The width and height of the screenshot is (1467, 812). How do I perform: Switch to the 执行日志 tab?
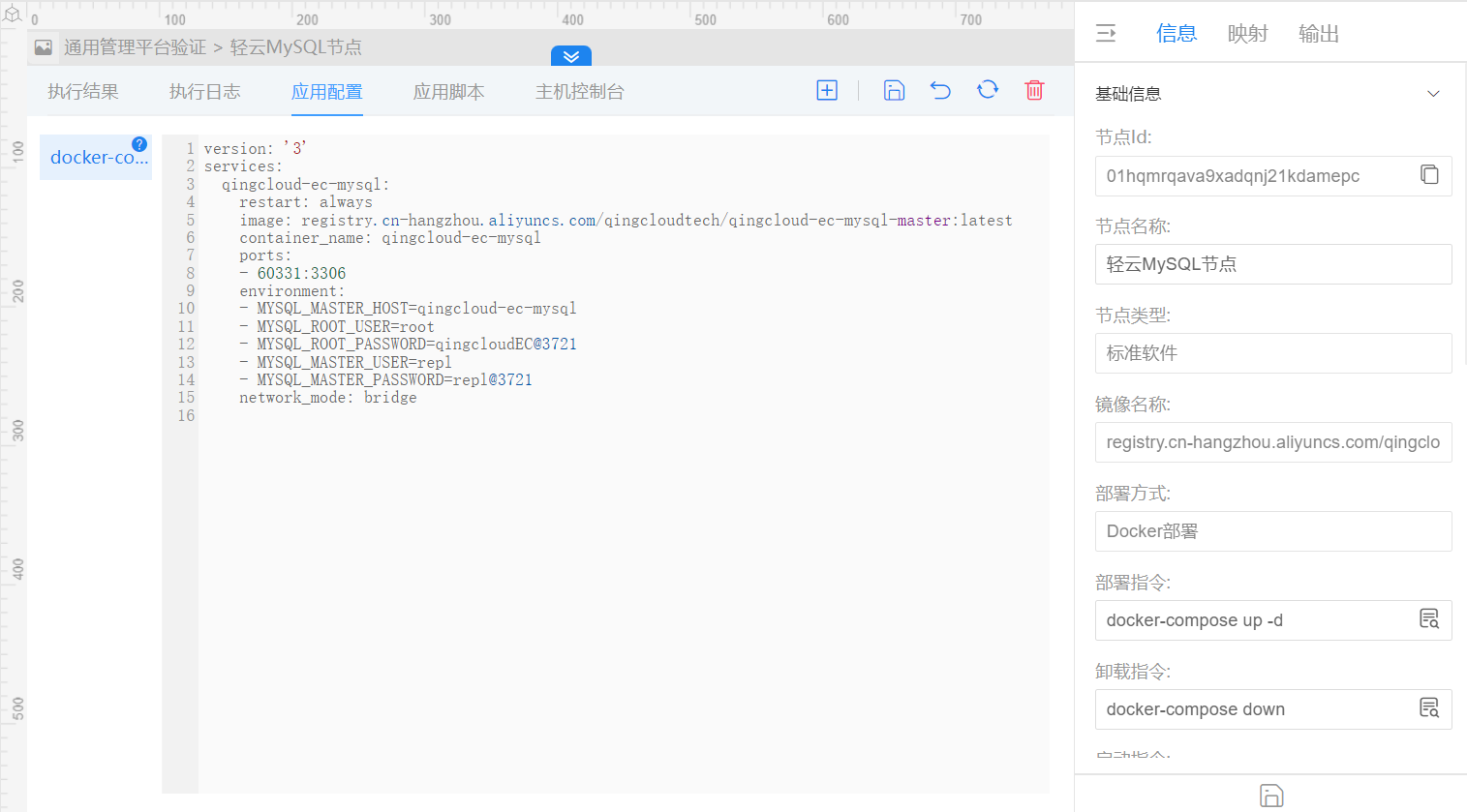(205, 92)
